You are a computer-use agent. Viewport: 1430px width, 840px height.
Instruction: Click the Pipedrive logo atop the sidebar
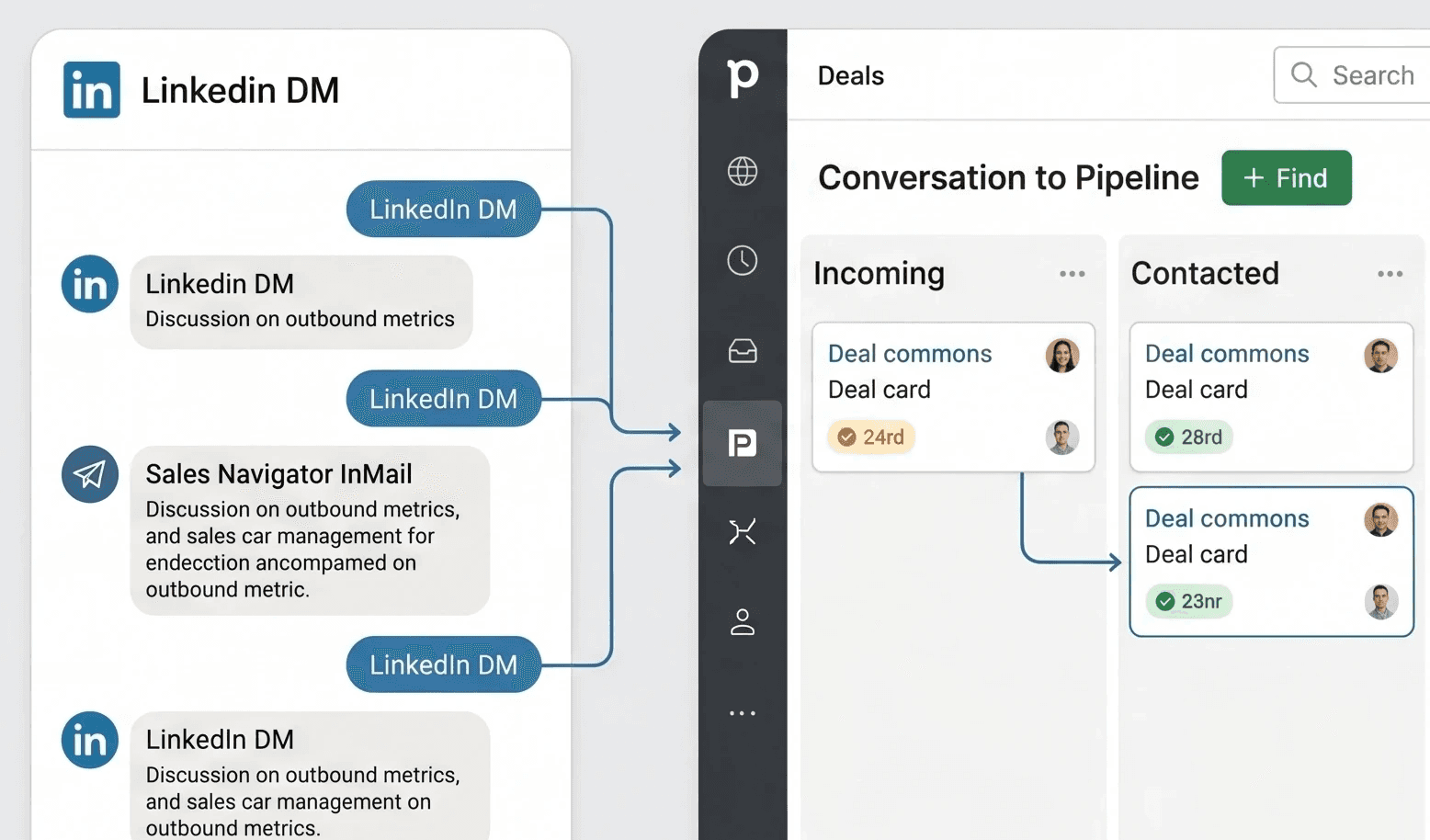click(743, 77)
